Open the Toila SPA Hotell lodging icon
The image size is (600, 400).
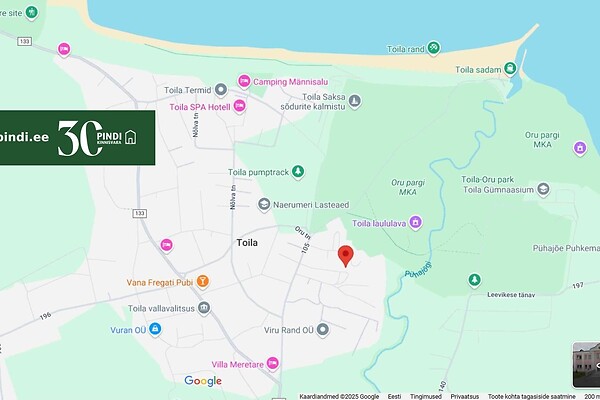coord(240,106)
